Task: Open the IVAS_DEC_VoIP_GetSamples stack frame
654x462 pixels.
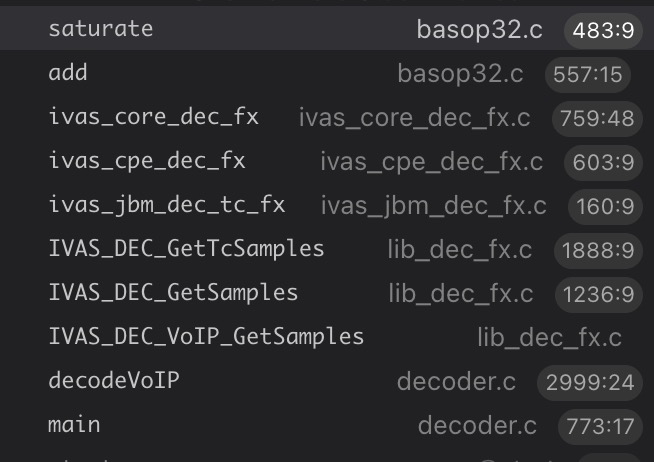Action: (206, 337)
